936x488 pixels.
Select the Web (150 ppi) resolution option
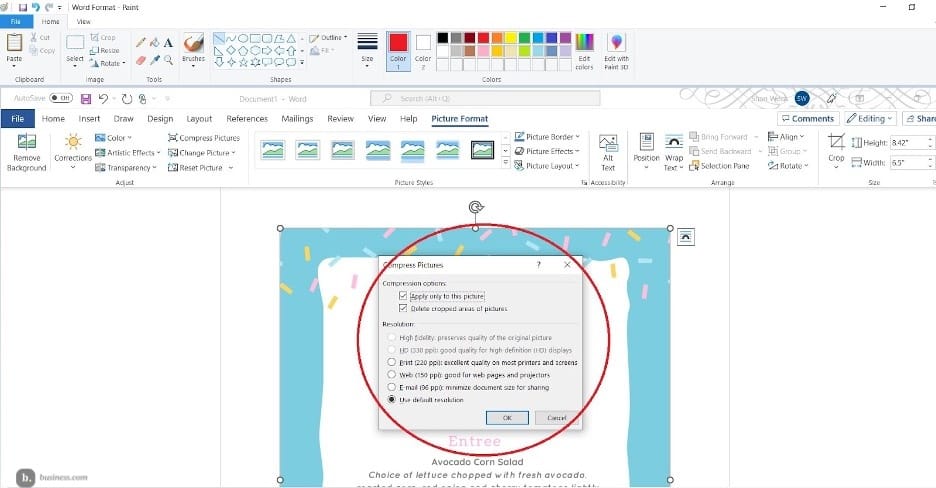click(x=391, y=375)
